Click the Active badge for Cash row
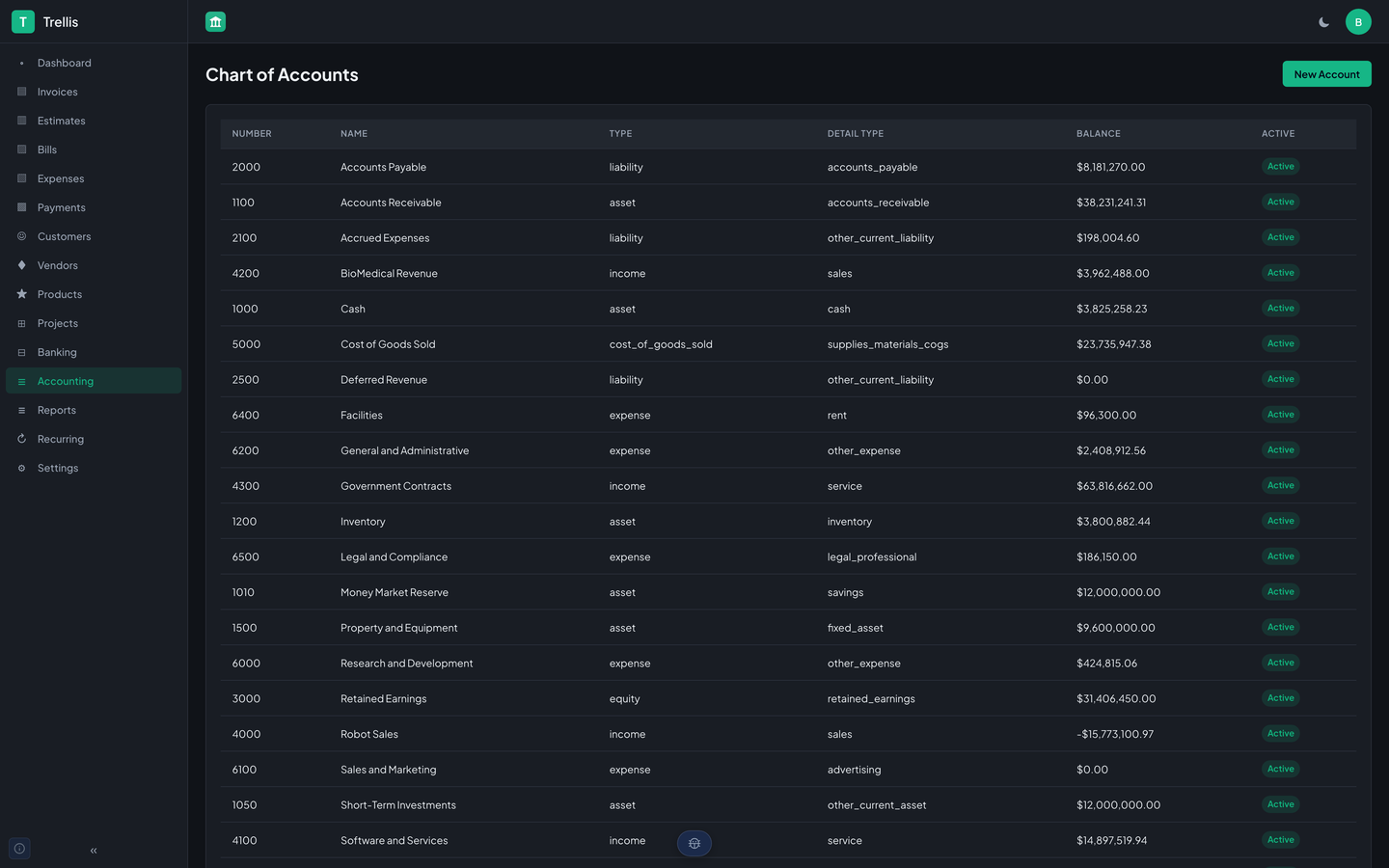Viewport: 1389px width, 868px height. [1281, 309]
